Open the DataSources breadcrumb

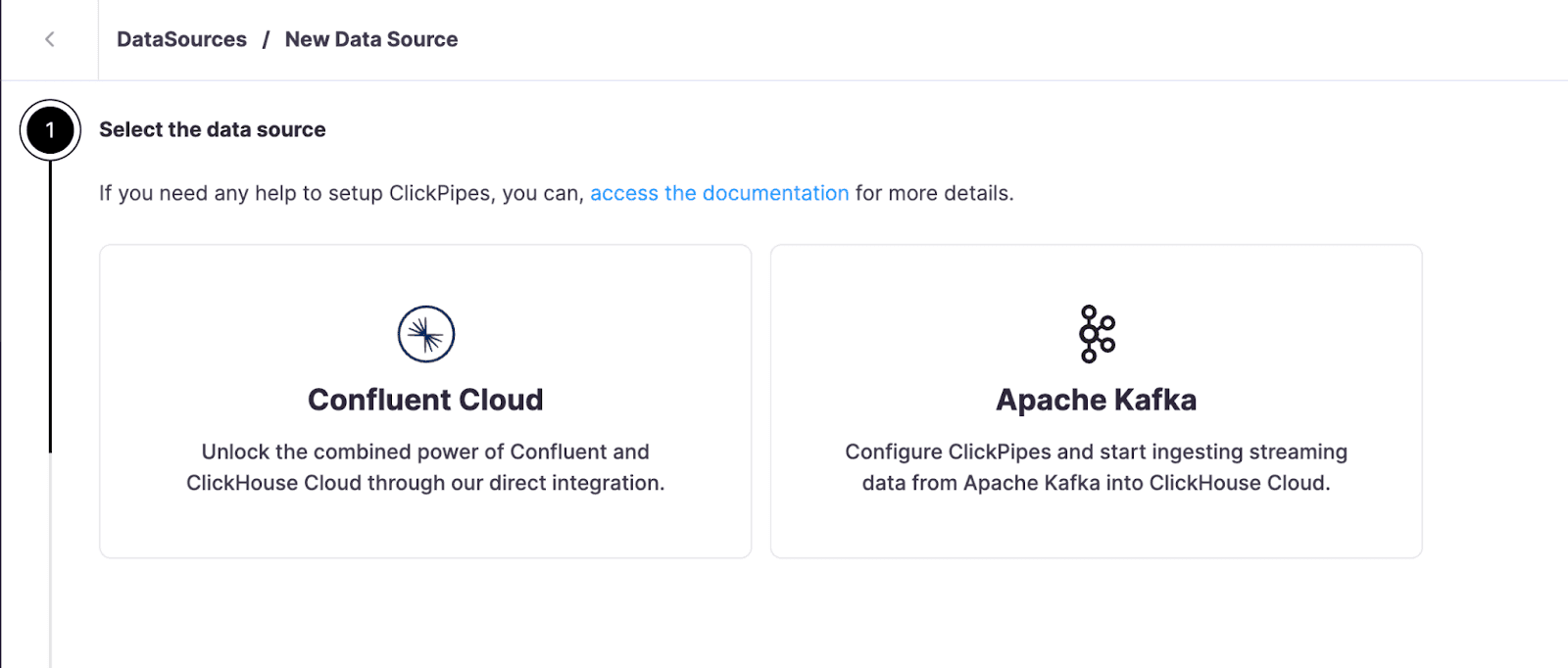(x=181, y=39)
